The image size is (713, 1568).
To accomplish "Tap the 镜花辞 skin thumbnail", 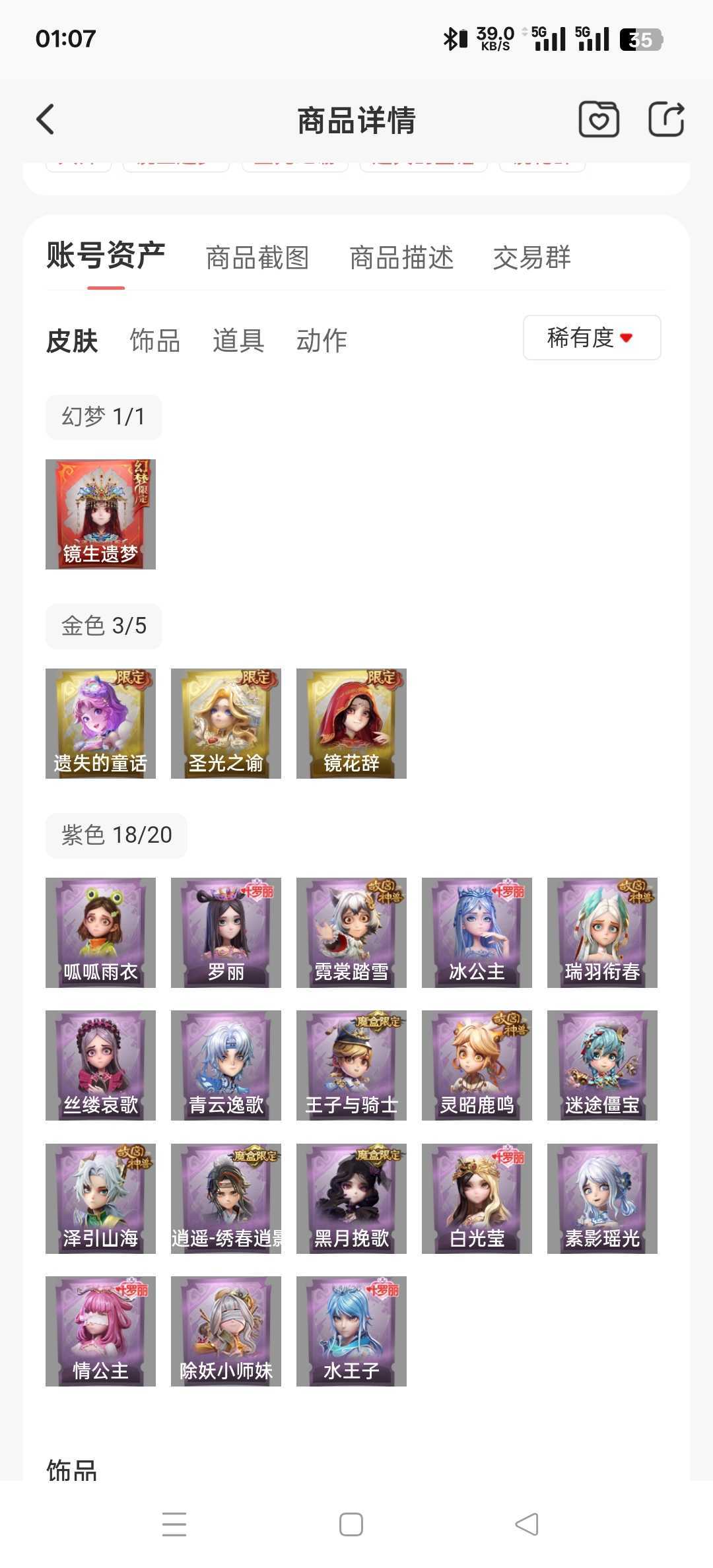I will click(x=351, y=723).
